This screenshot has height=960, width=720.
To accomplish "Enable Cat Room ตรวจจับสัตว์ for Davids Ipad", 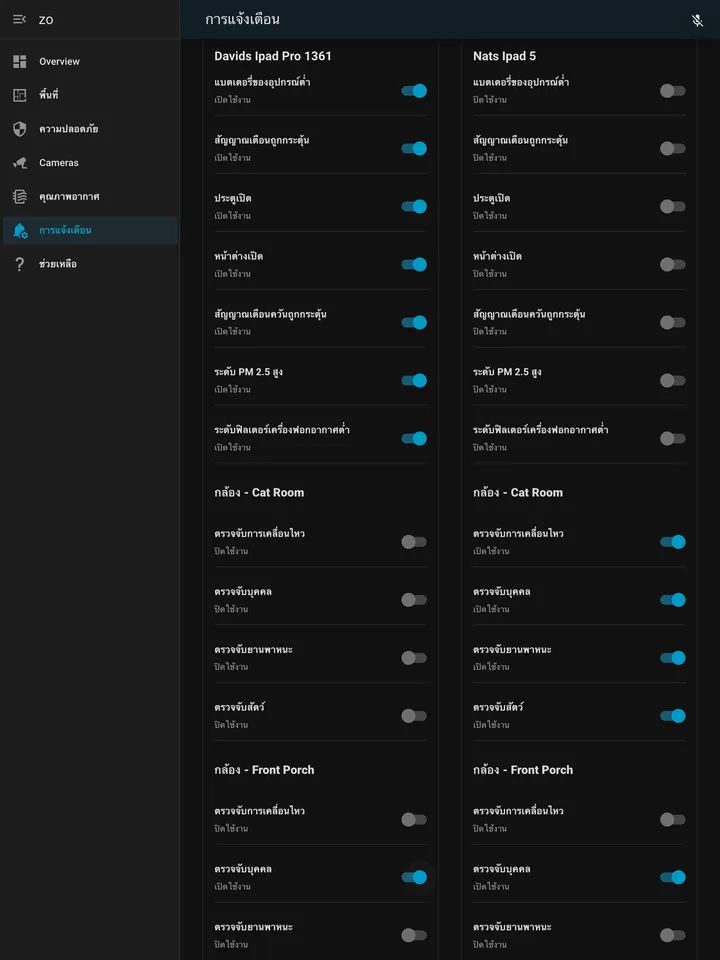I will pyautogui.click(x=414, y=716).
